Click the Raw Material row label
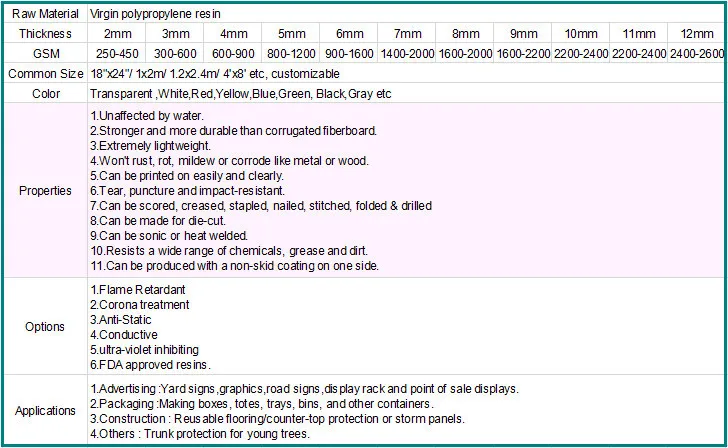728x448 pixels. [x=45, y=14]
